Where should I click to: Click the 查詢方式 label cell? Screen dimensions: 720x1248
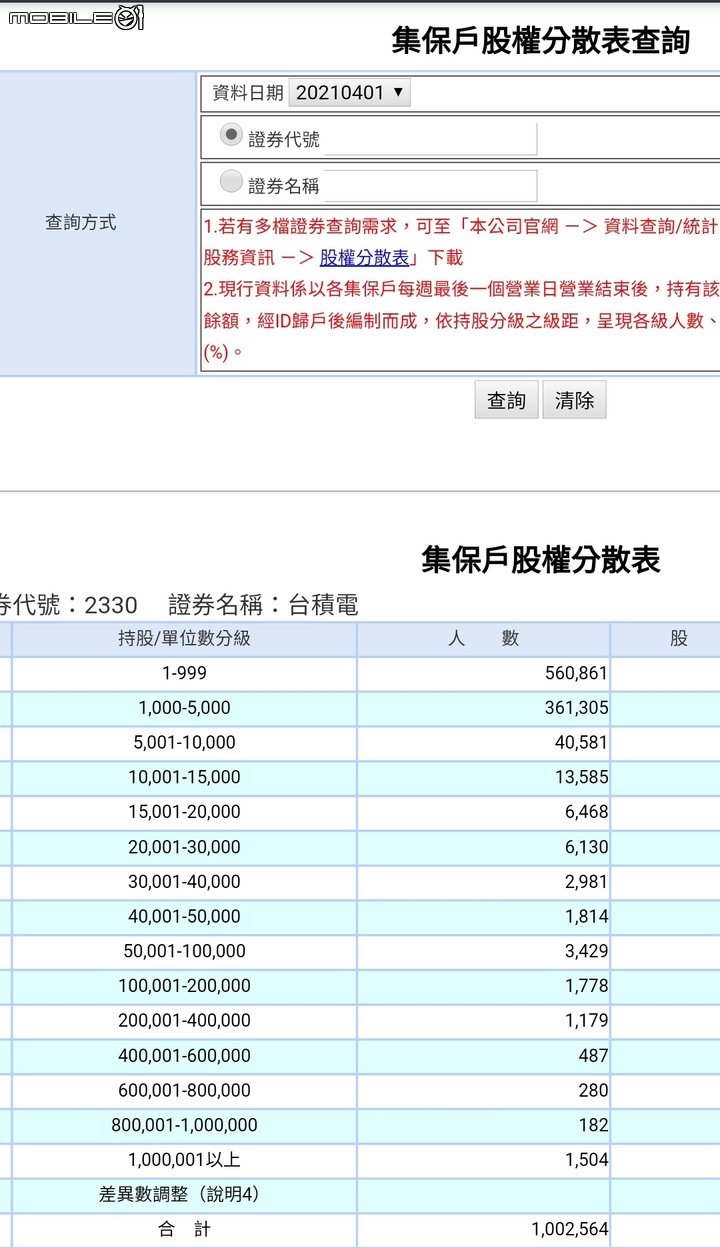click(81, 223)
